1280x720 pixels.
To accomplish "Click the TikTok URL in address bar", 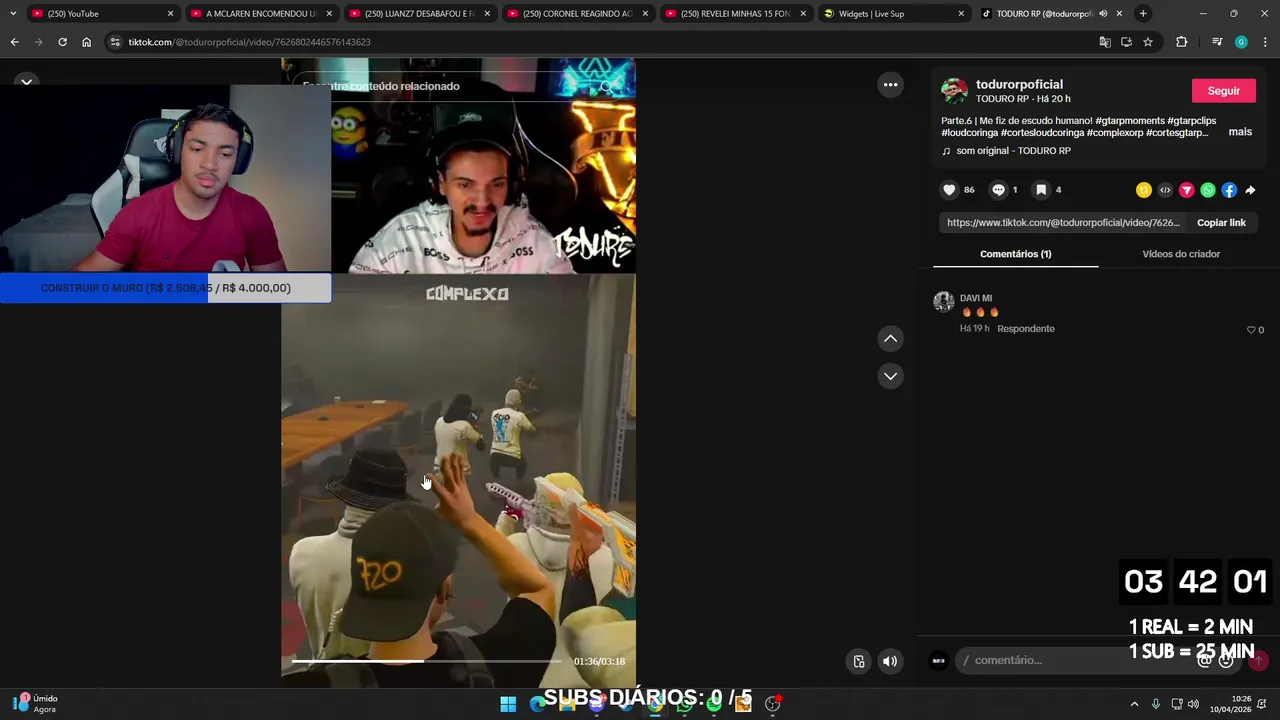I will point(249,42).
